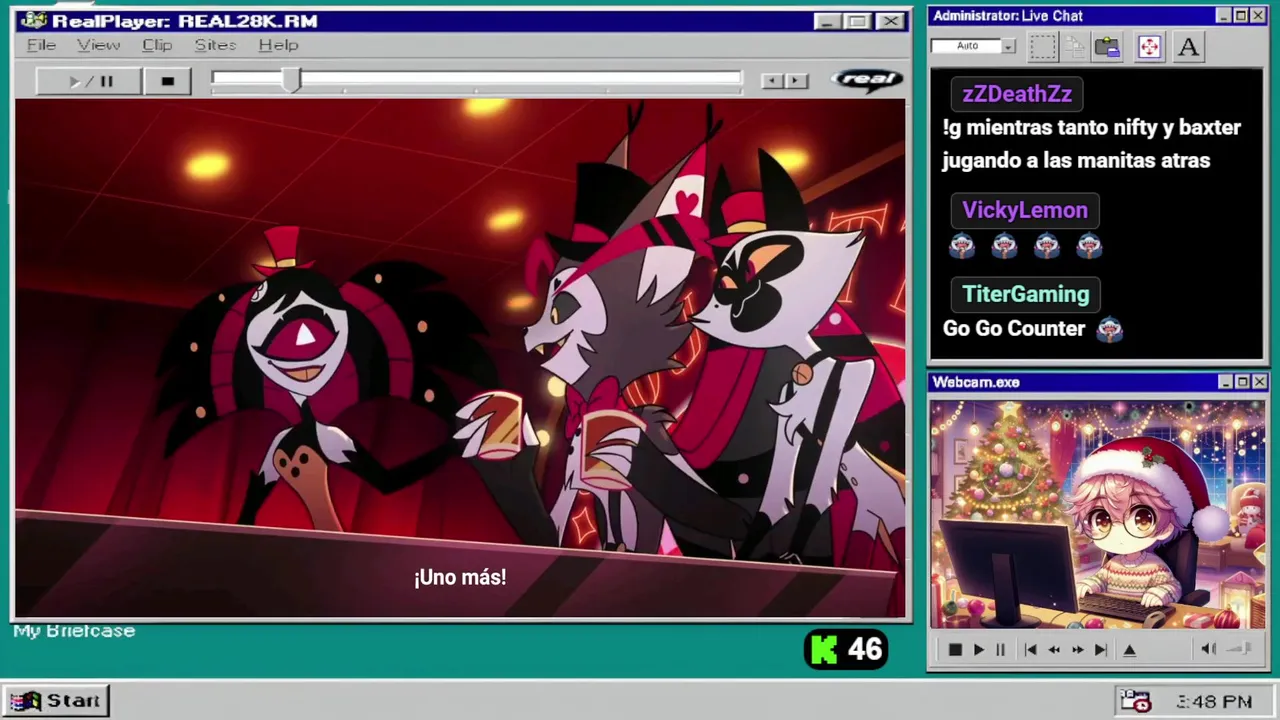The height and width of the screenshot is (720, 1280).
Task: Click first emote under VickyLemon
Action: 962,245
